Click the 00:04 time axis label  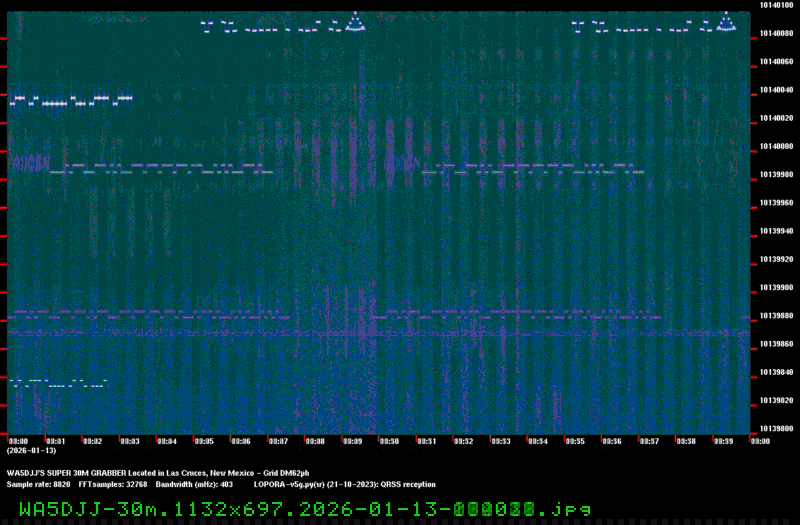coord(167,441)
